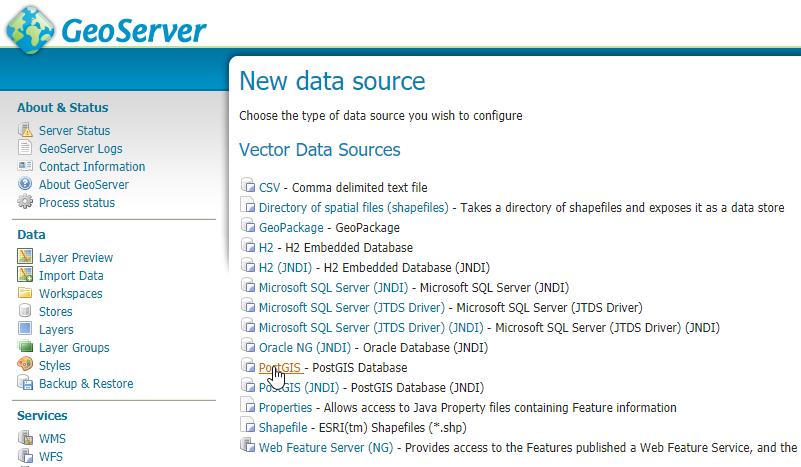Click the H2 (JNDI) store icon
This screenshot has width=801, height=467.
pos(248,265)
